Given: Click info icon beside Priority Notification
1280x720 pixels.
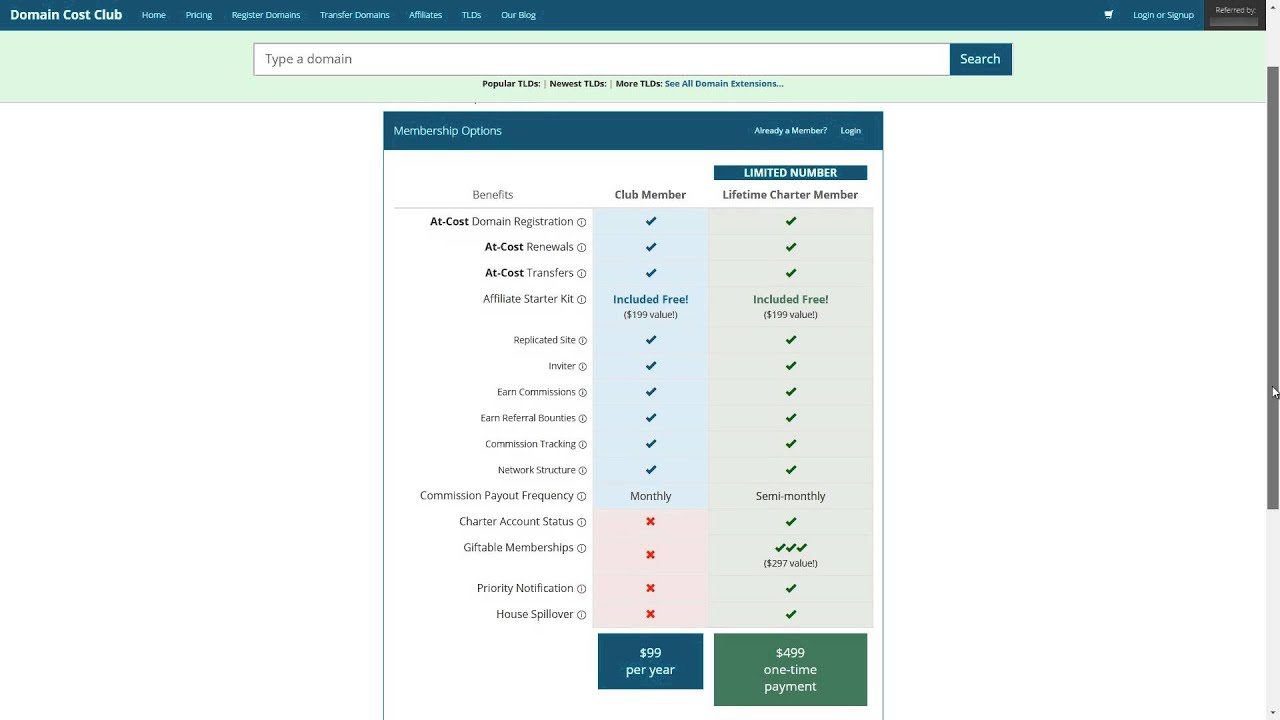Looking at the screenshot, I should click(581, 590).
